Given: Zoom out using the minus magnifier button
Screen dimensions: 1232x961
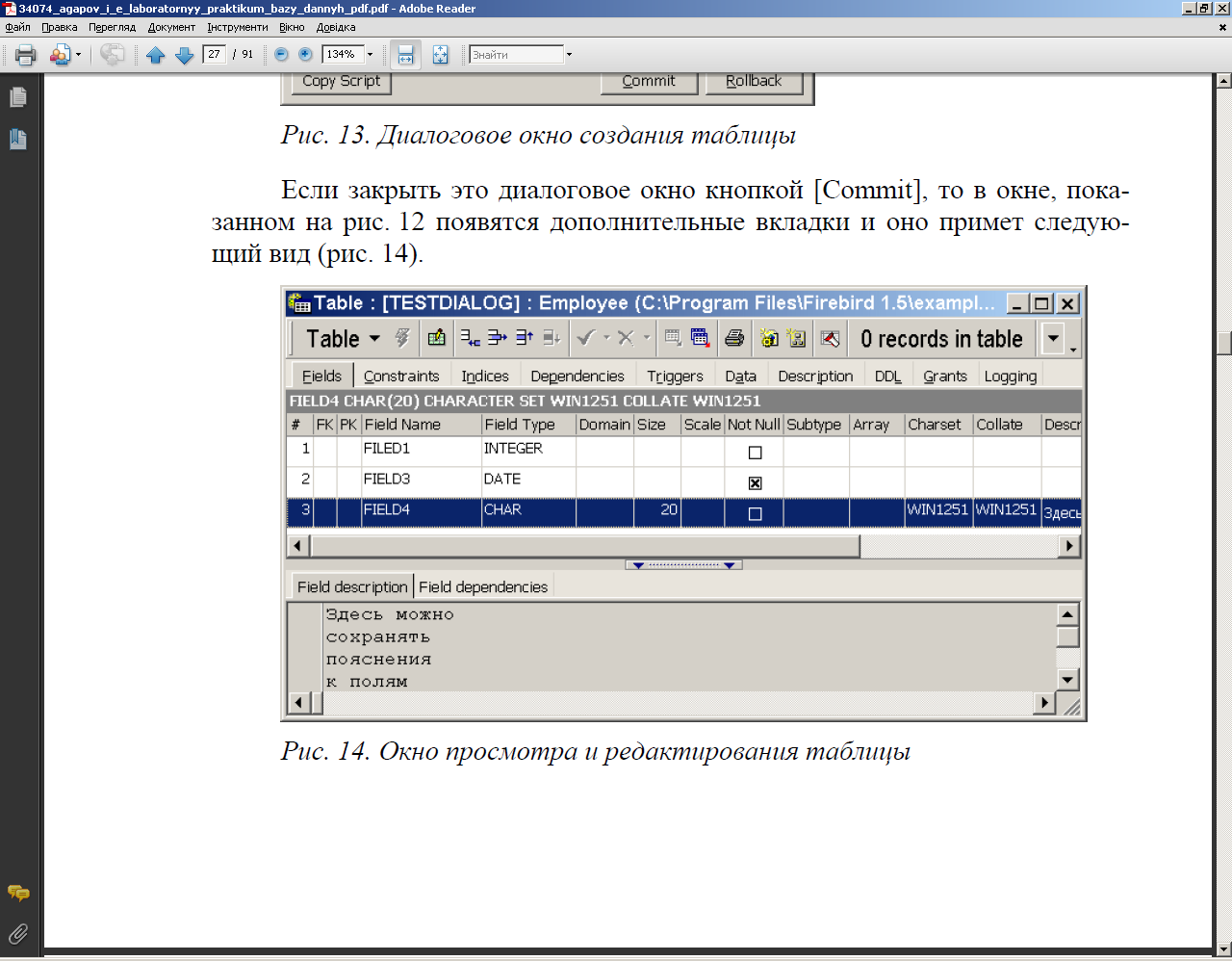Looking at the screenshot, I should click(281, 54).
